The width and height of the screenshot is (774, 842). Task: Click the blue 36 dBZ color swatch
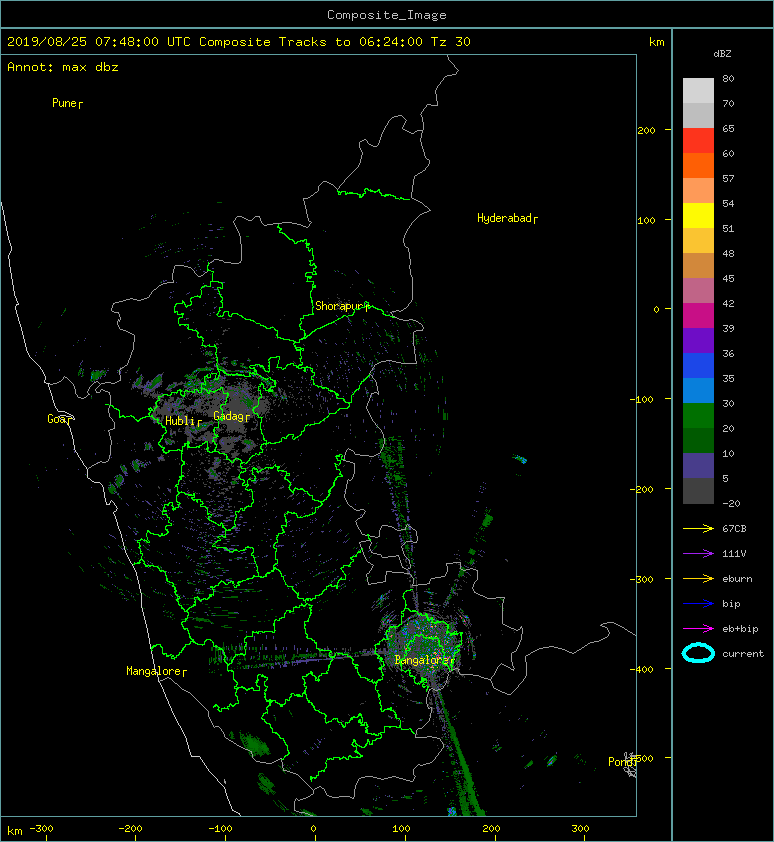[x=698, y=366]
